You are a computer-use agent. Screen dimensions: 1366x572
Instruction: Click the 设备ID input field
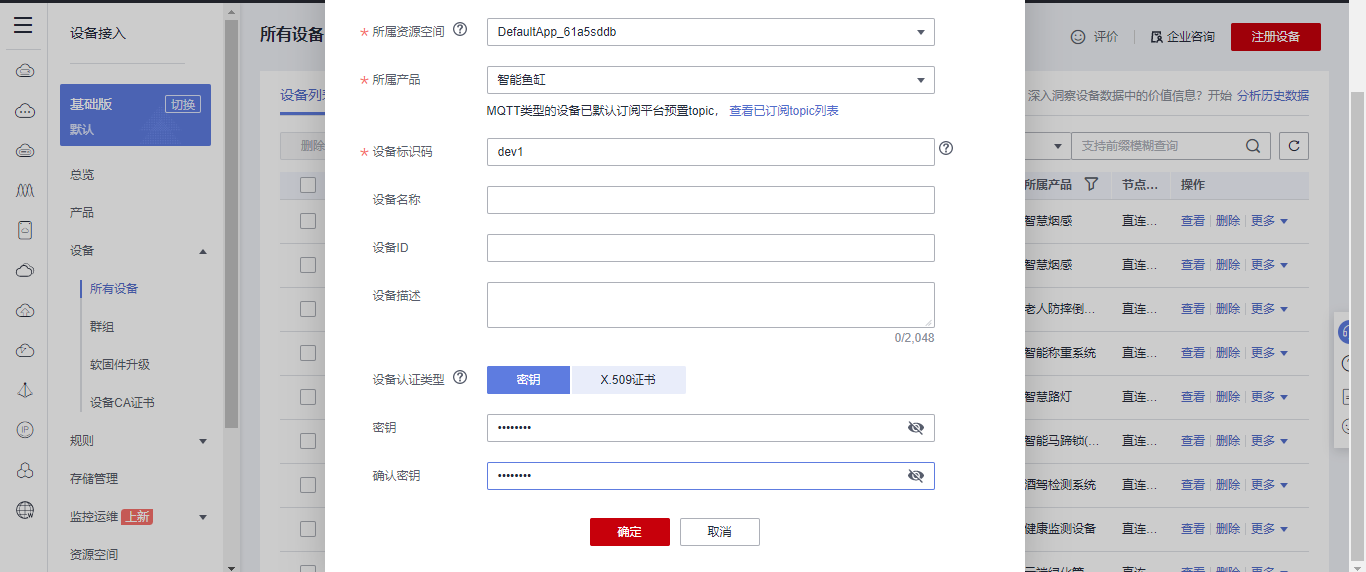[710, 248]
